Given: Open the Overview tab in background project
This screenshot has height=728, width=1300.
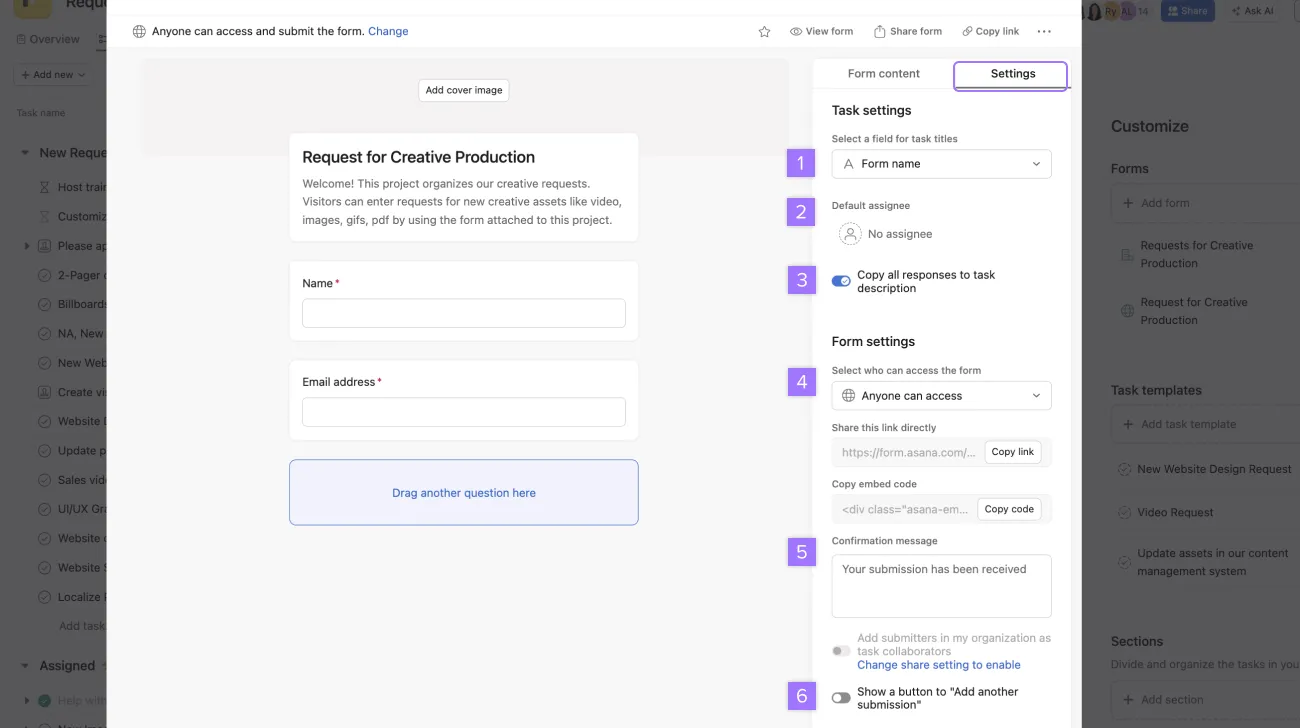Looking at the screenshot, I should [48, 39].
